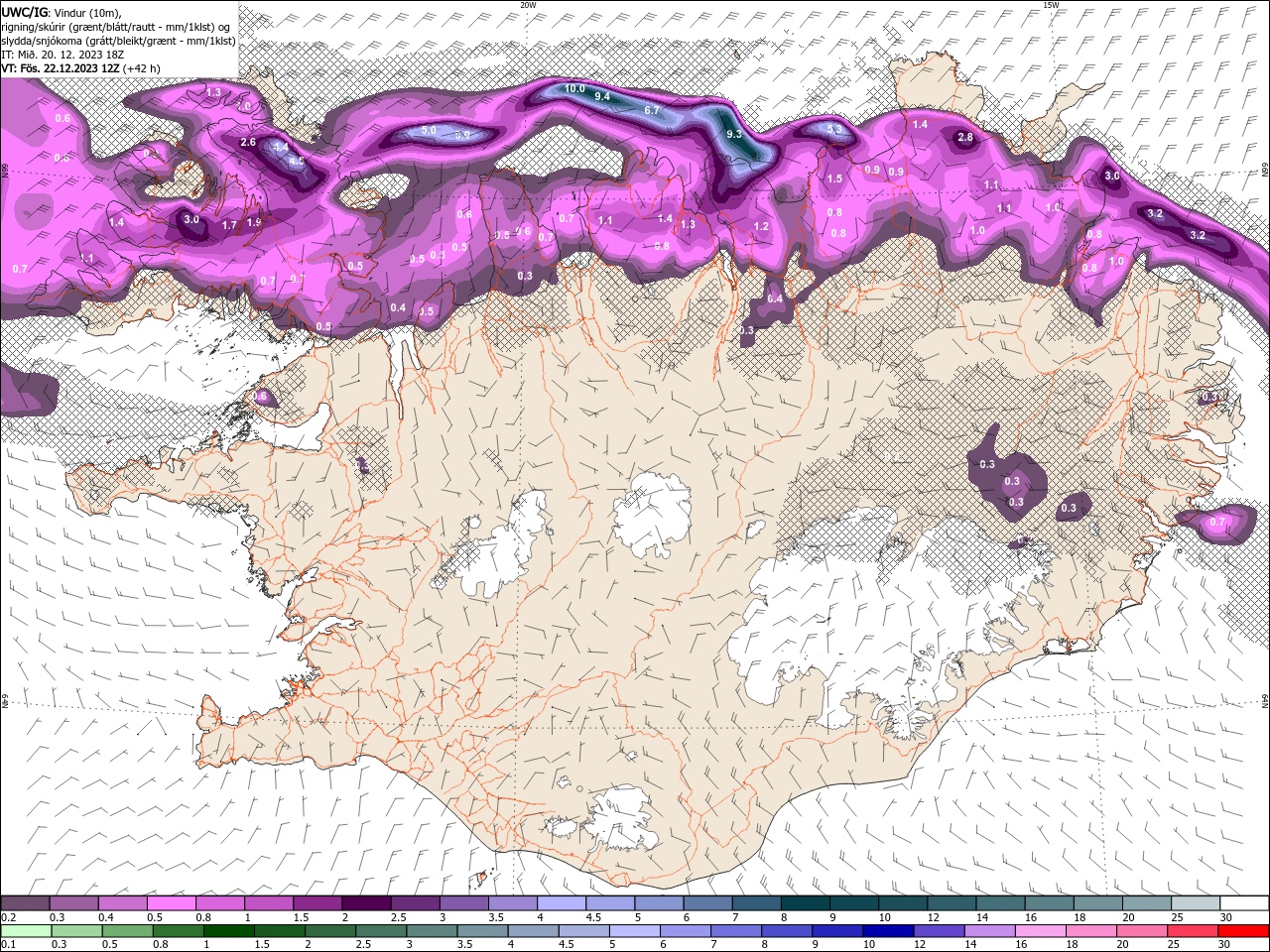Click the 'slydda/snjókoma' legend description line
The height and width of the screenshot is (952, 1270).
pos(118,41)
